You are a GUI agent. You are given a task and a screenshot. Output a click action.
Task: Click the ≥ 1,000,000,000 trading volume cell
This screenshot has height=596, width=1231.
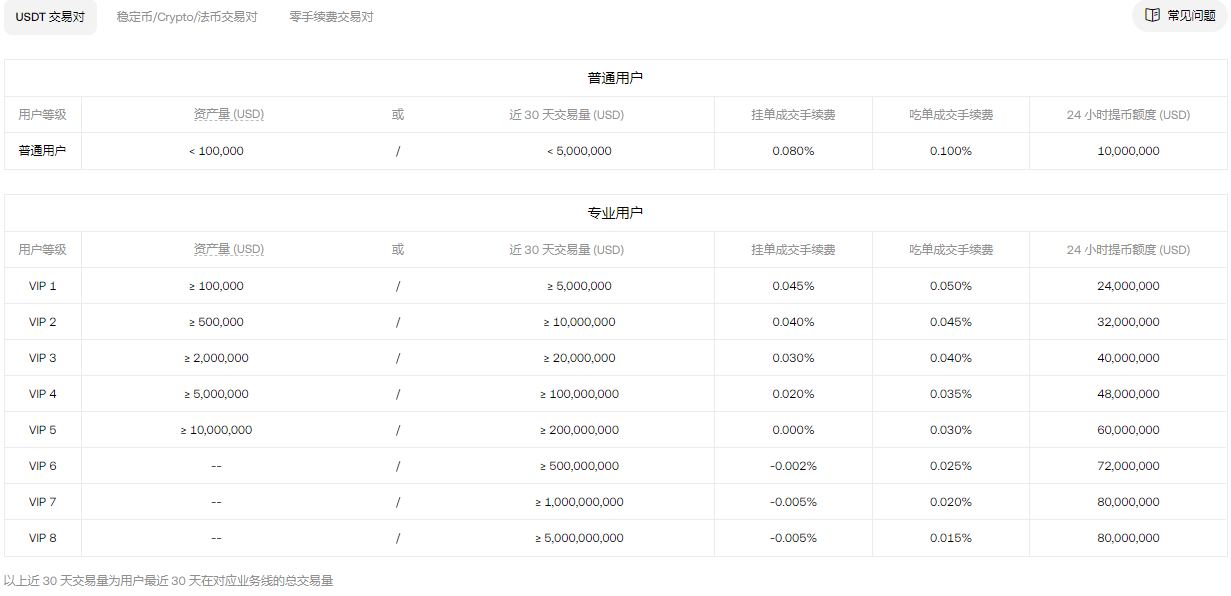click(579, 502)
